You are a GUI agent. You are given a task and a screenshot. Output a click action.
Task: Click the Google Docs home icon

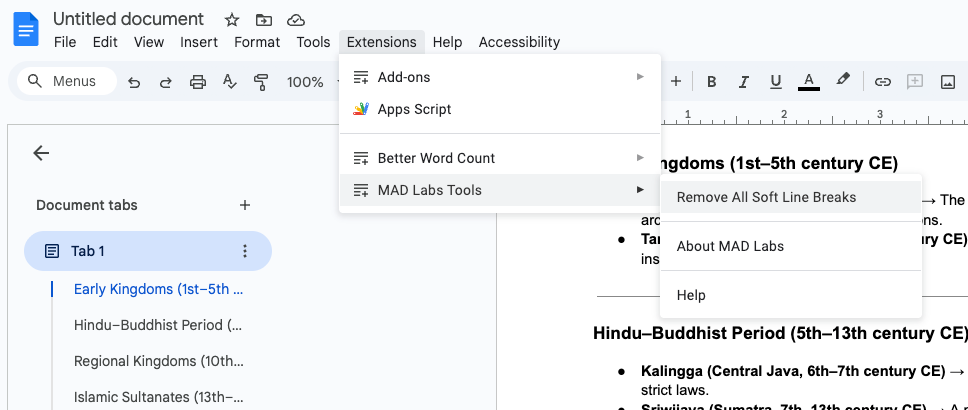(26, 29)
